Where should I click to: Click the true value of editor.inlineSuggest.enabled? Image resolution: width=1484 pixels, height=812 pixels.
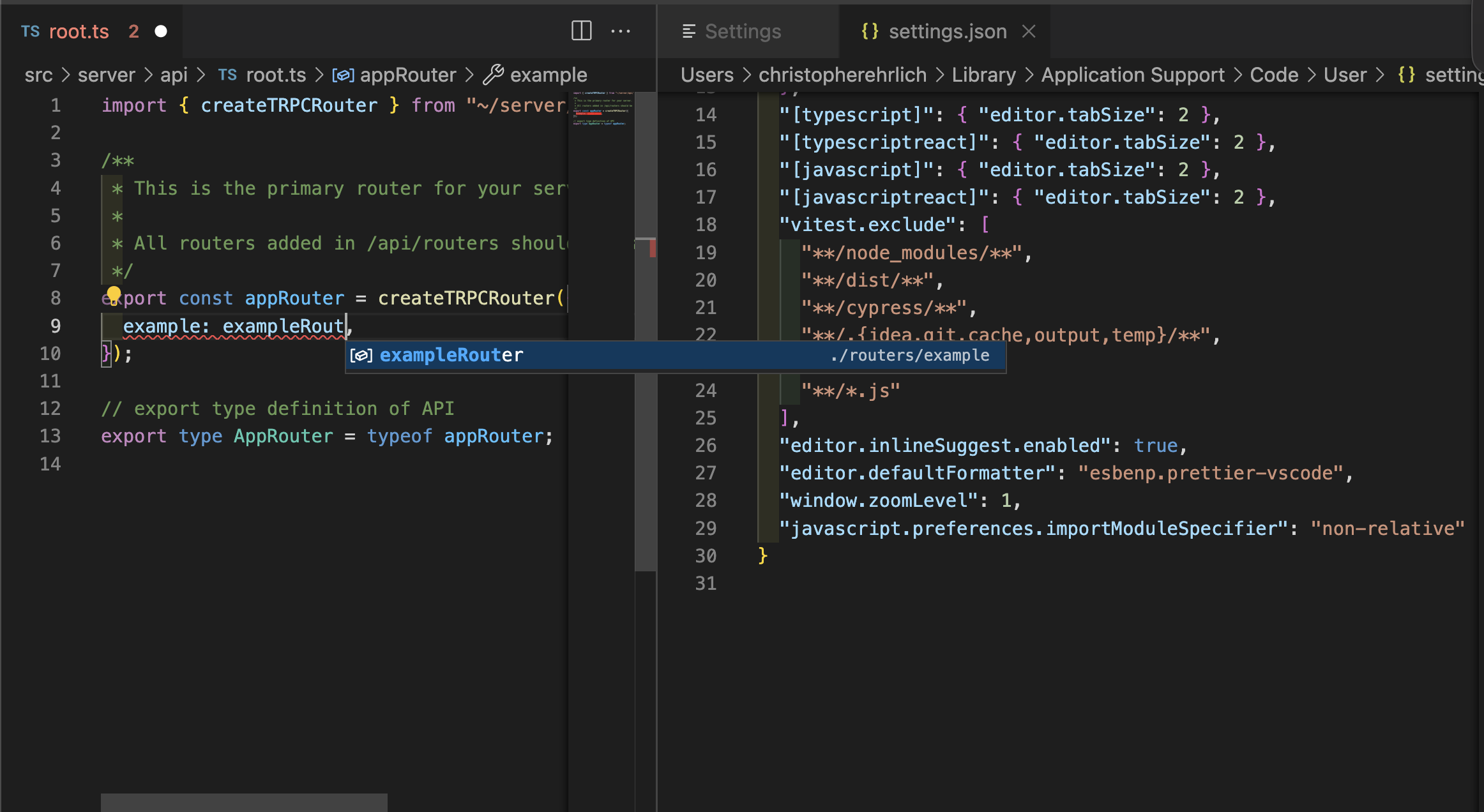coord(1155,446)
